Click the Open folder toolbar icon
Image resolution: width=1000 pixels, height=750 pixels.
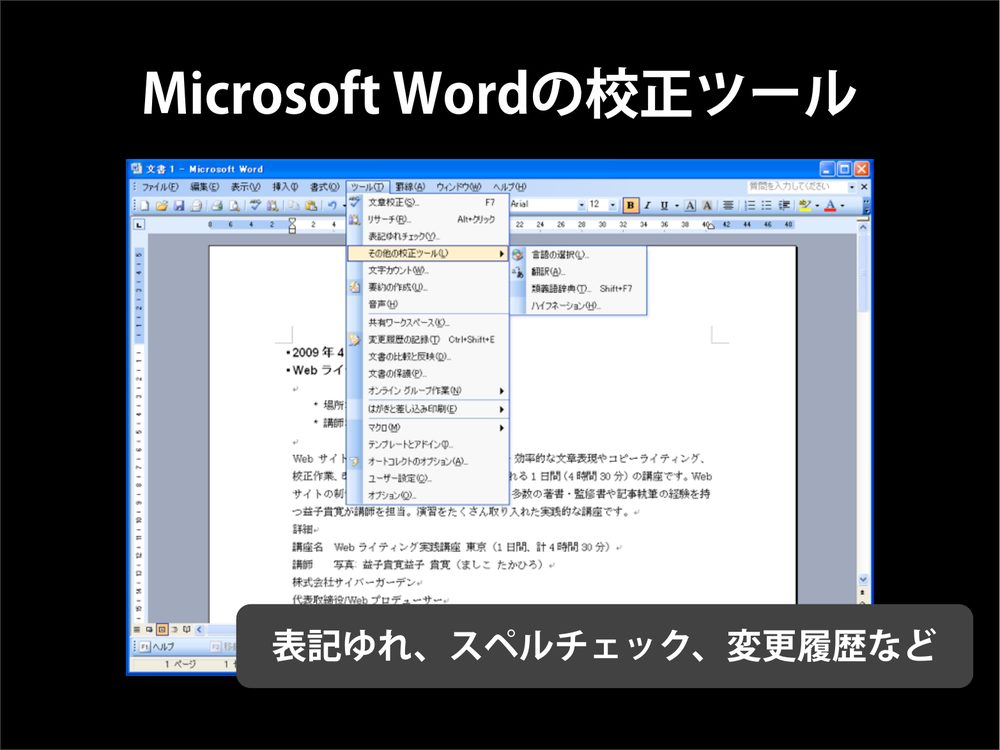point(161,205)
